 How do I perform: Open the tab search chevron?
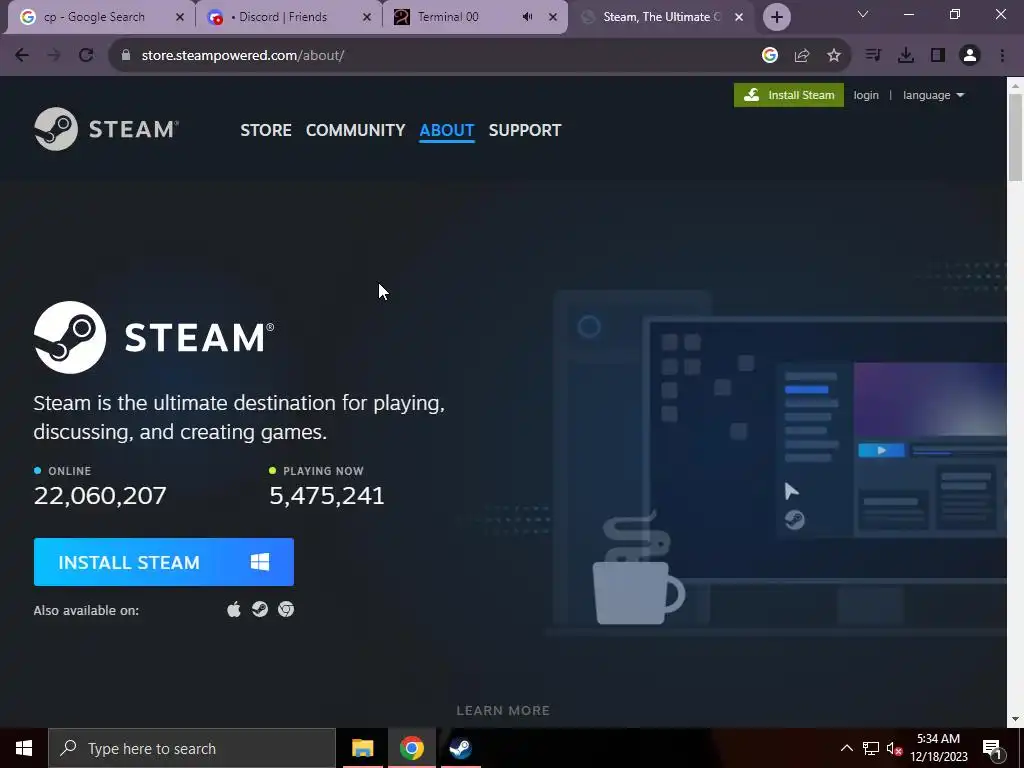click(x=863, y=14)
